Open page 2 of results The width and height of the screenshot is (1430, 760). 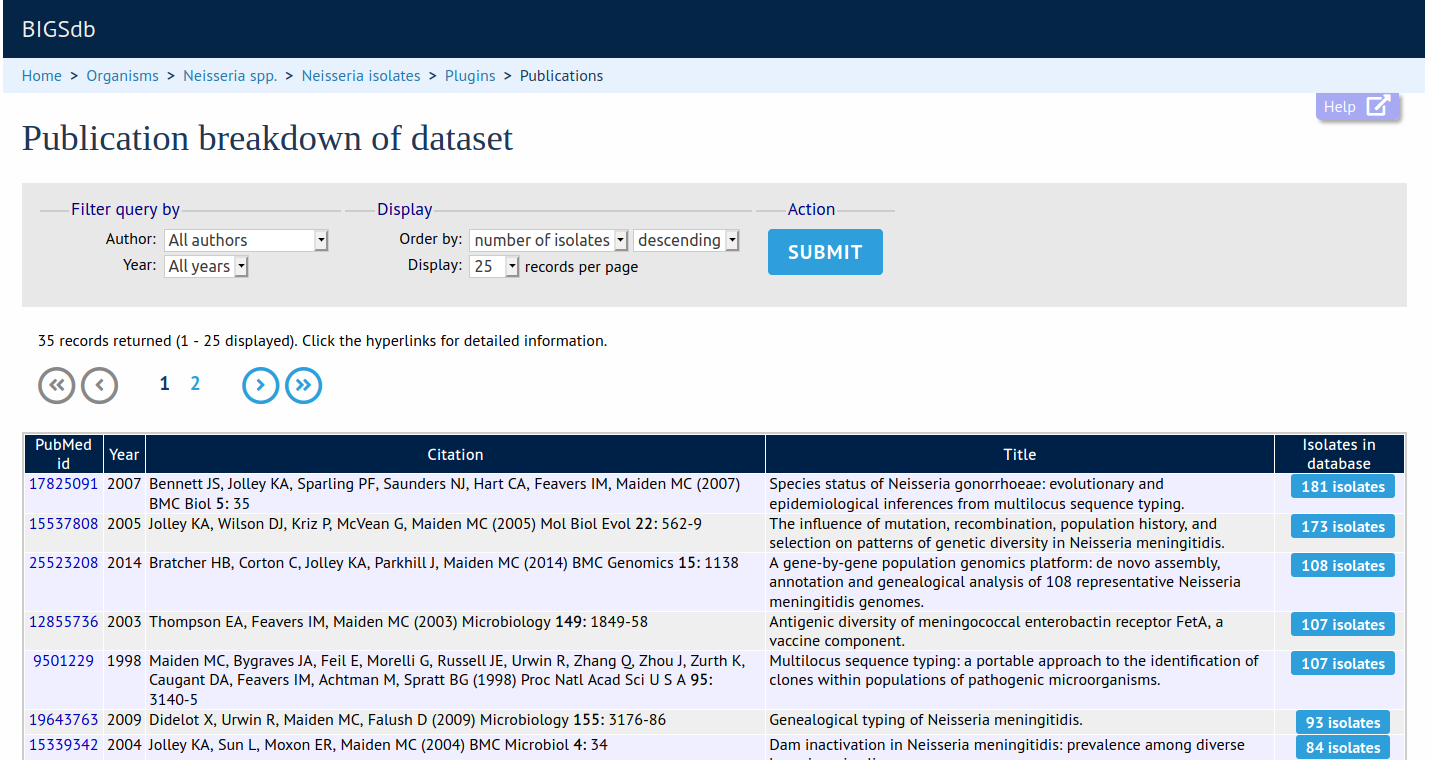click(x=195, y=384)
